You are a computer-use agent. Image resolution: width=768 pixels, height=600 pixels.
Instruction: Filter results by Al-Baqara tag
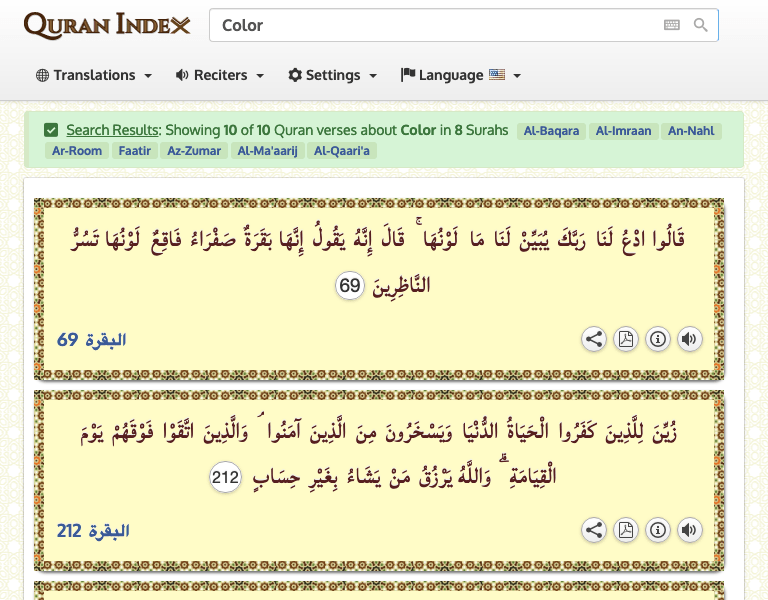coord(551,131)
